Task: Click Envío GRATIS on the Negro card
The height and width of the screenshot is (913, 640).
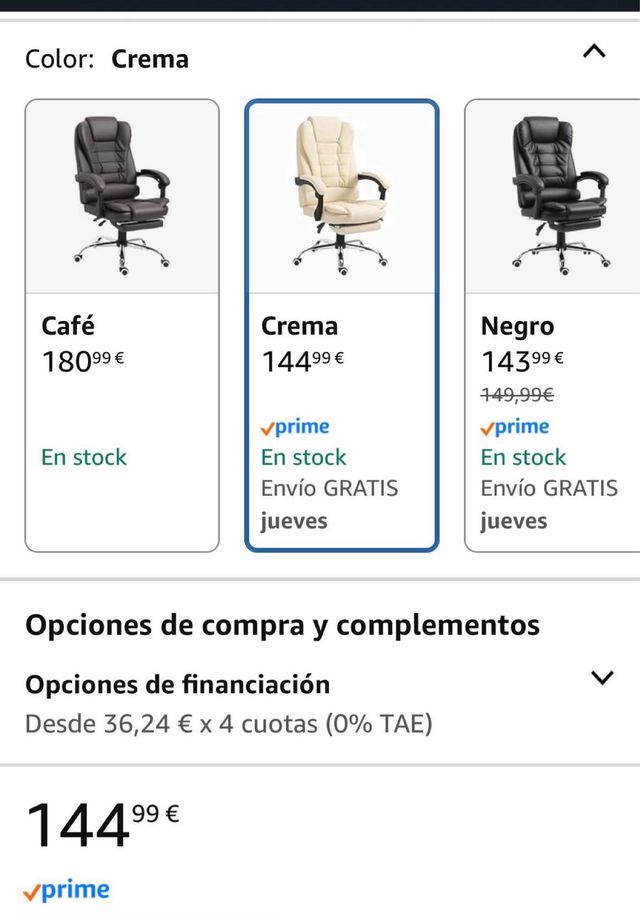Action: tap(549, 488)
